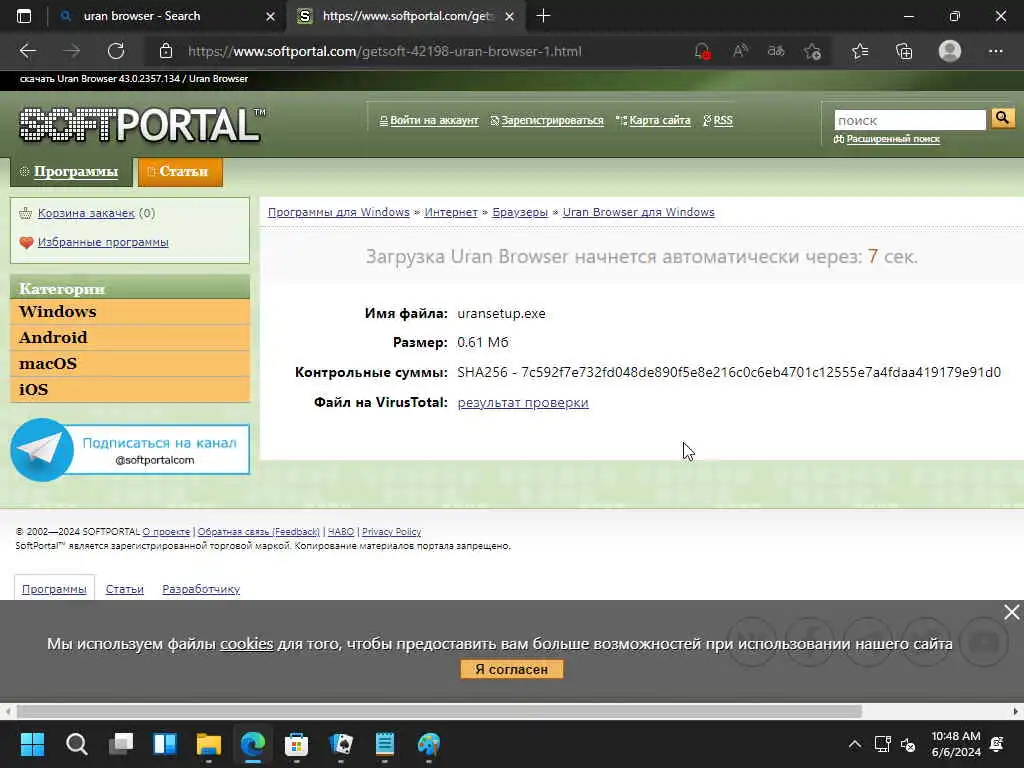The height and width of the screenshot is (768, 1024).
Task: Click Войти на аккаунт link
Action: click(x=434, y=120)
